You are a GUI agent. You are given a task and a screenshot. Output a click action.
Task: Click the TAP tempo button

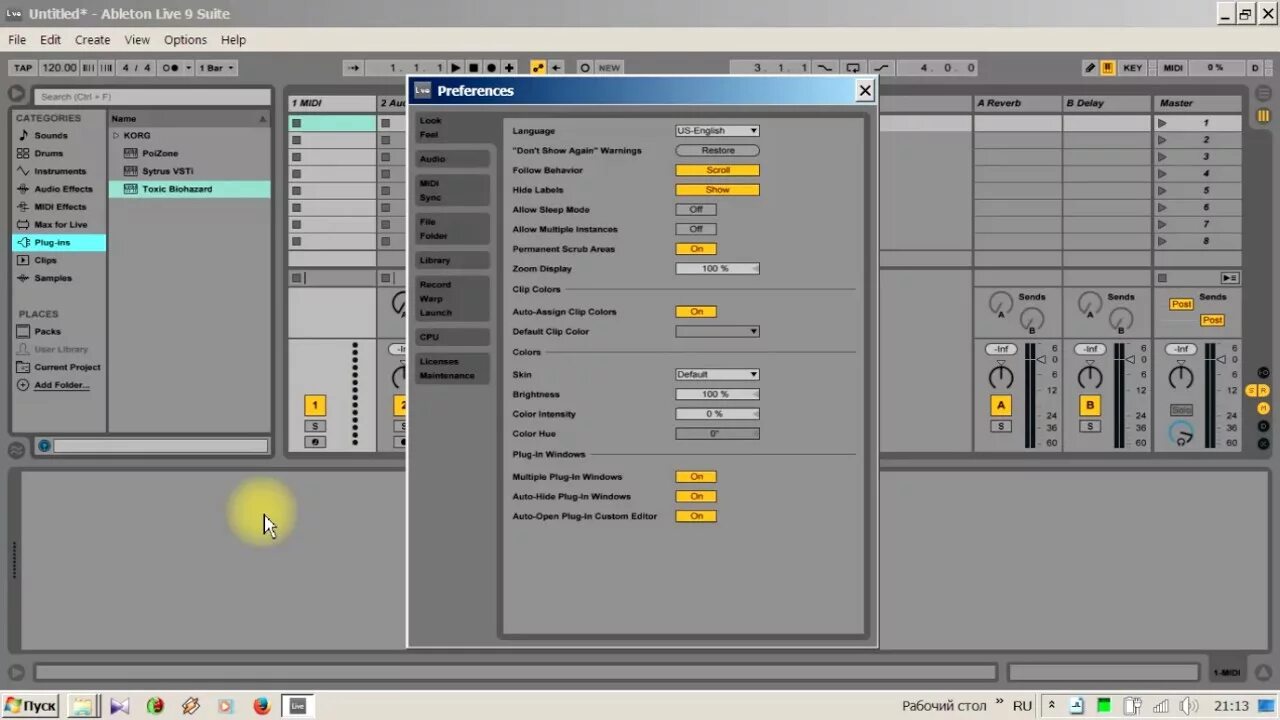coord(23,68)
